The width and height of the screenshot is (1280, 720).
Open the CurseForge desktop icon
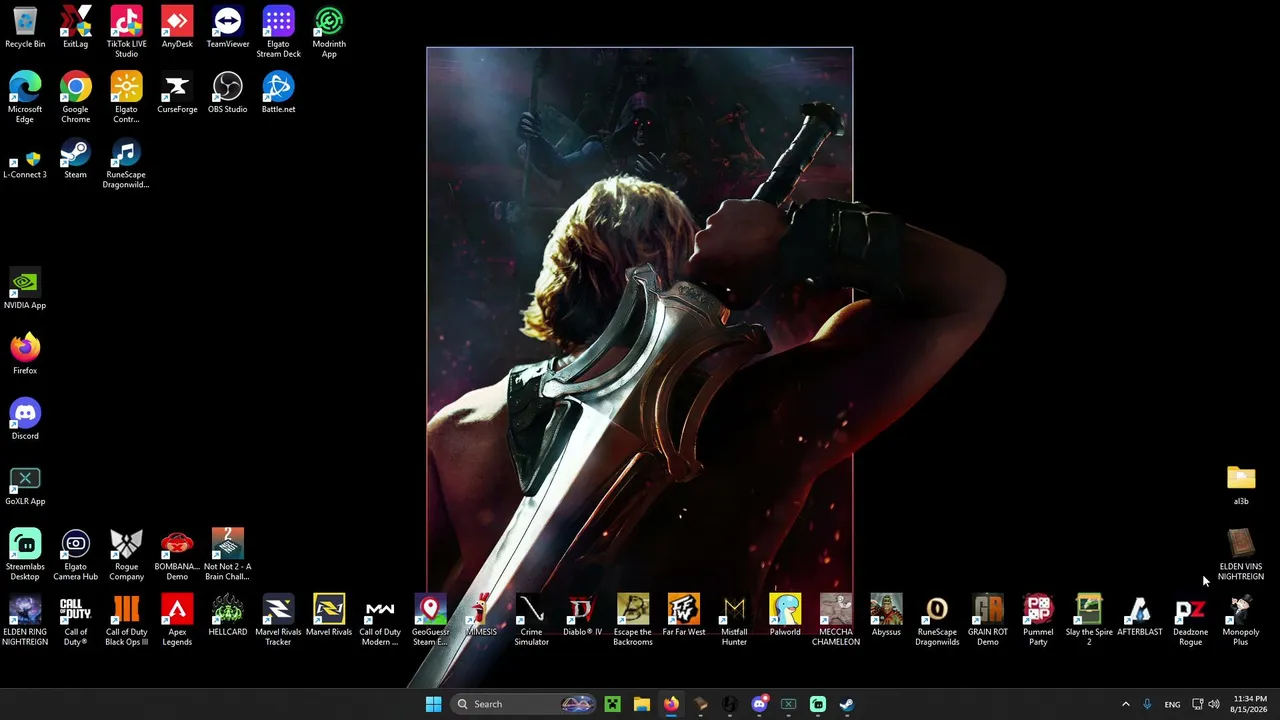click(x=177, y=93)
